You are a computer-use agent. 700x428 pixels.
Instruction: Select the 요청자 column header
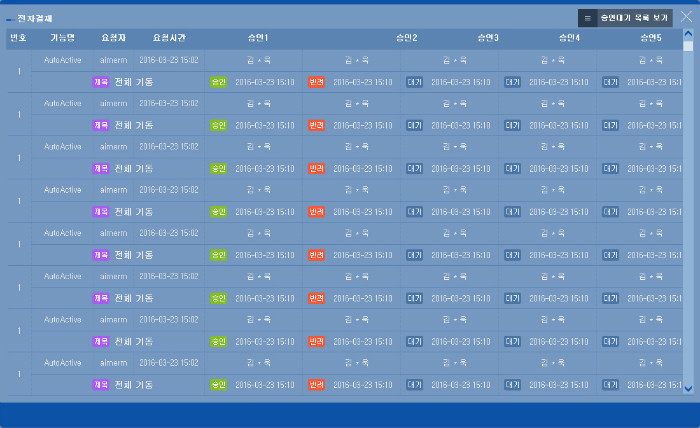click(113, 38)
